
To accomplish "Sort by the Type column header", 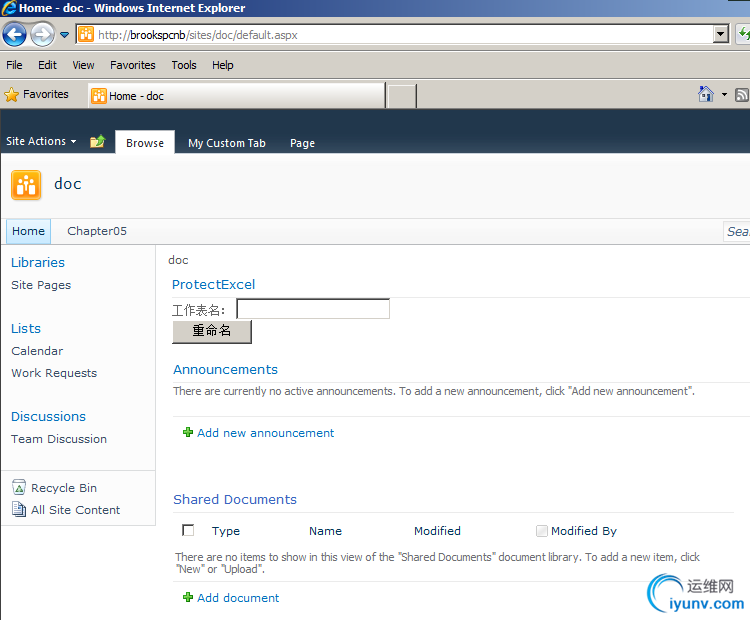I will (226, 531).
